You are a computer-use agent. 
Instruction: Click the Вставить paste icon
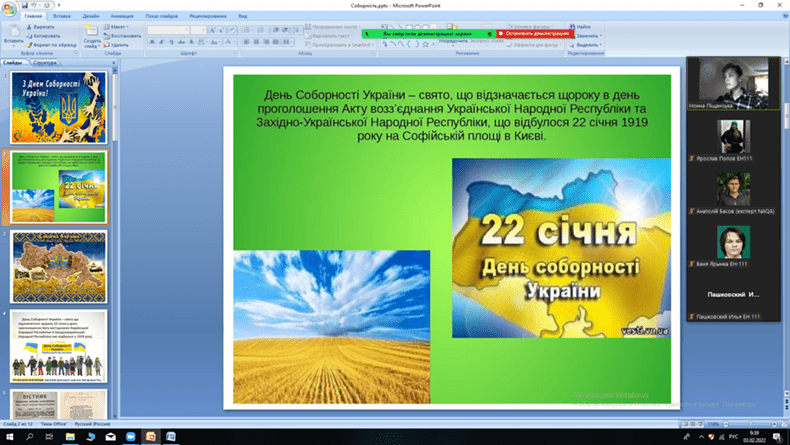tap(11, 33)
